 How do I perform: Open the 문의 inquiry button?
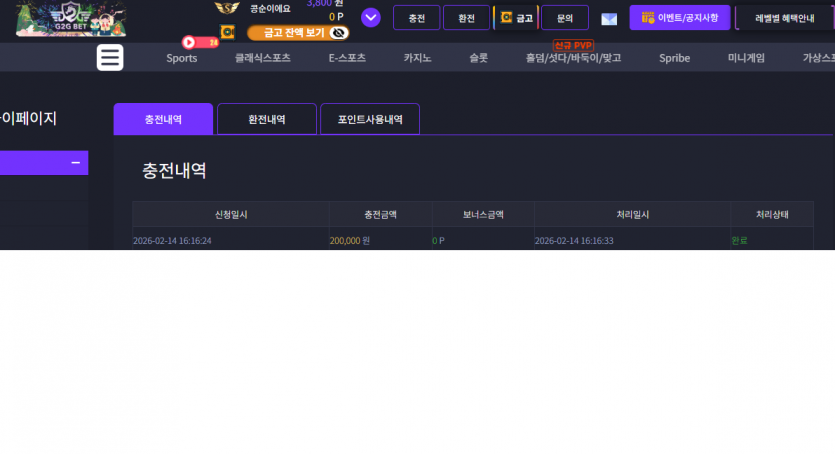(564, 18)
